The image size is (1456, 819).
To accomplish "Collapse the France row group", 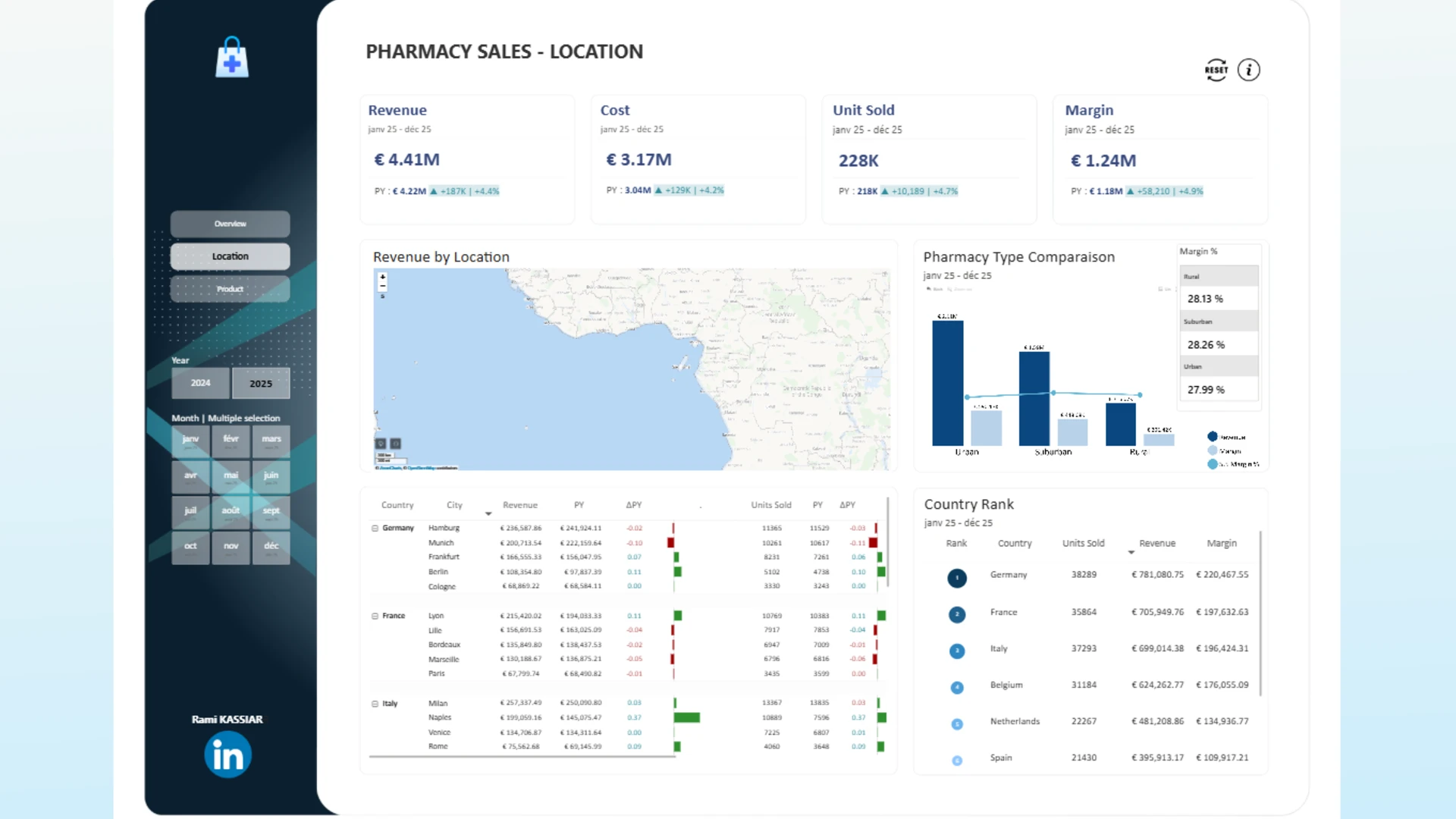I will point(375,616).
